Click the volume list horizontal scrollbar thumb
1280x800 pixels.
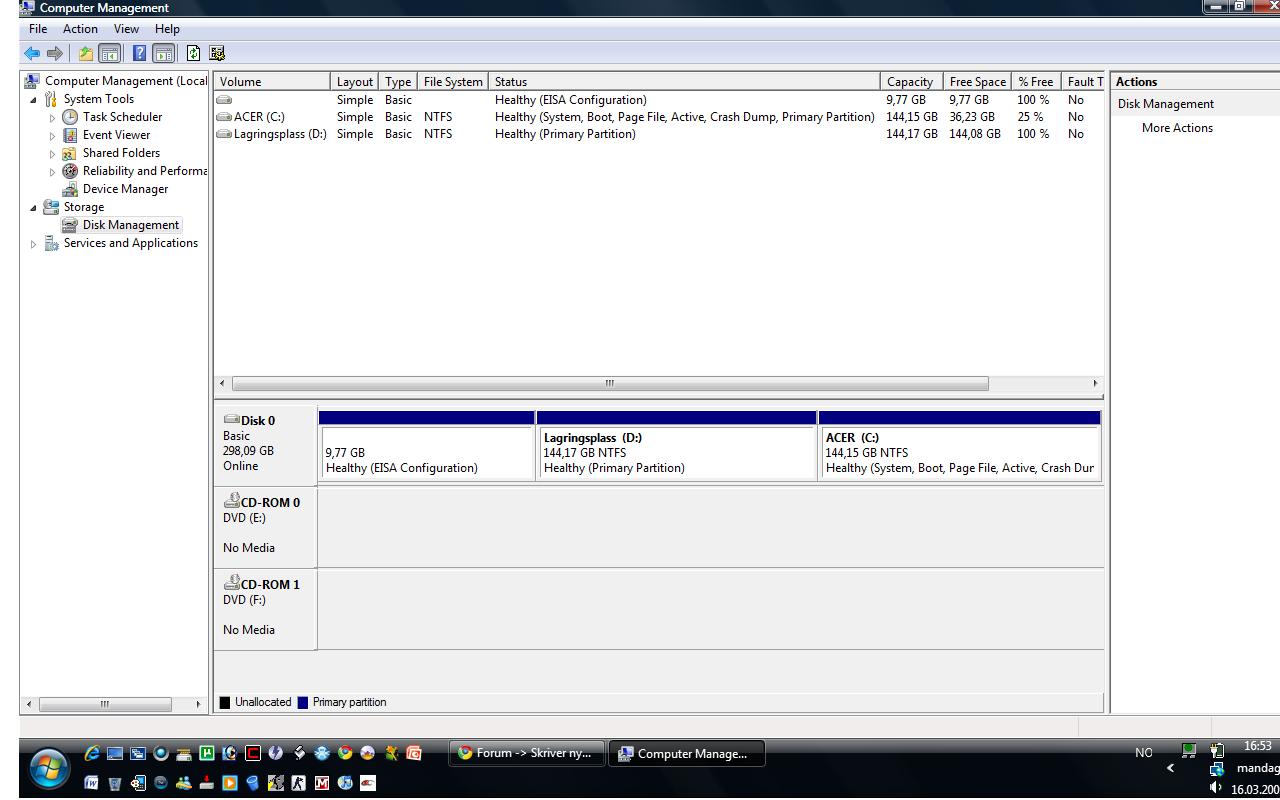coord(610,384)
